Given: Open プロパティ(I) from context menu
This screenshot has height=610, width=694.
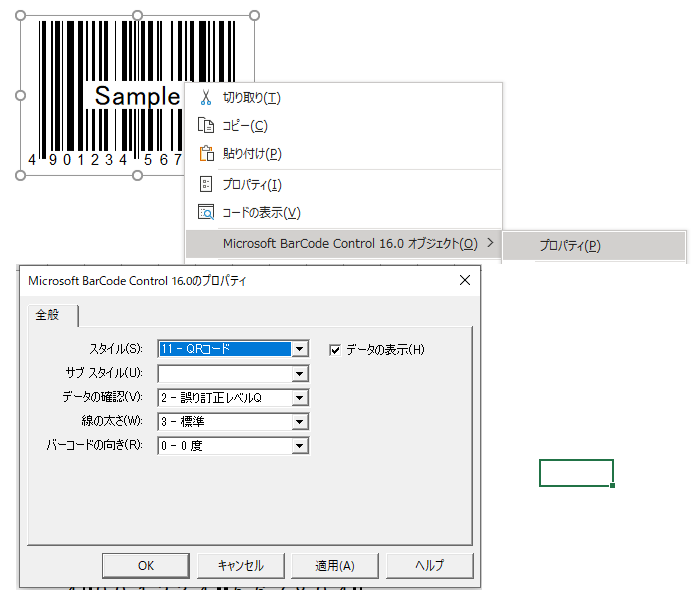Looking at the screenshot, I should [343, 184].
